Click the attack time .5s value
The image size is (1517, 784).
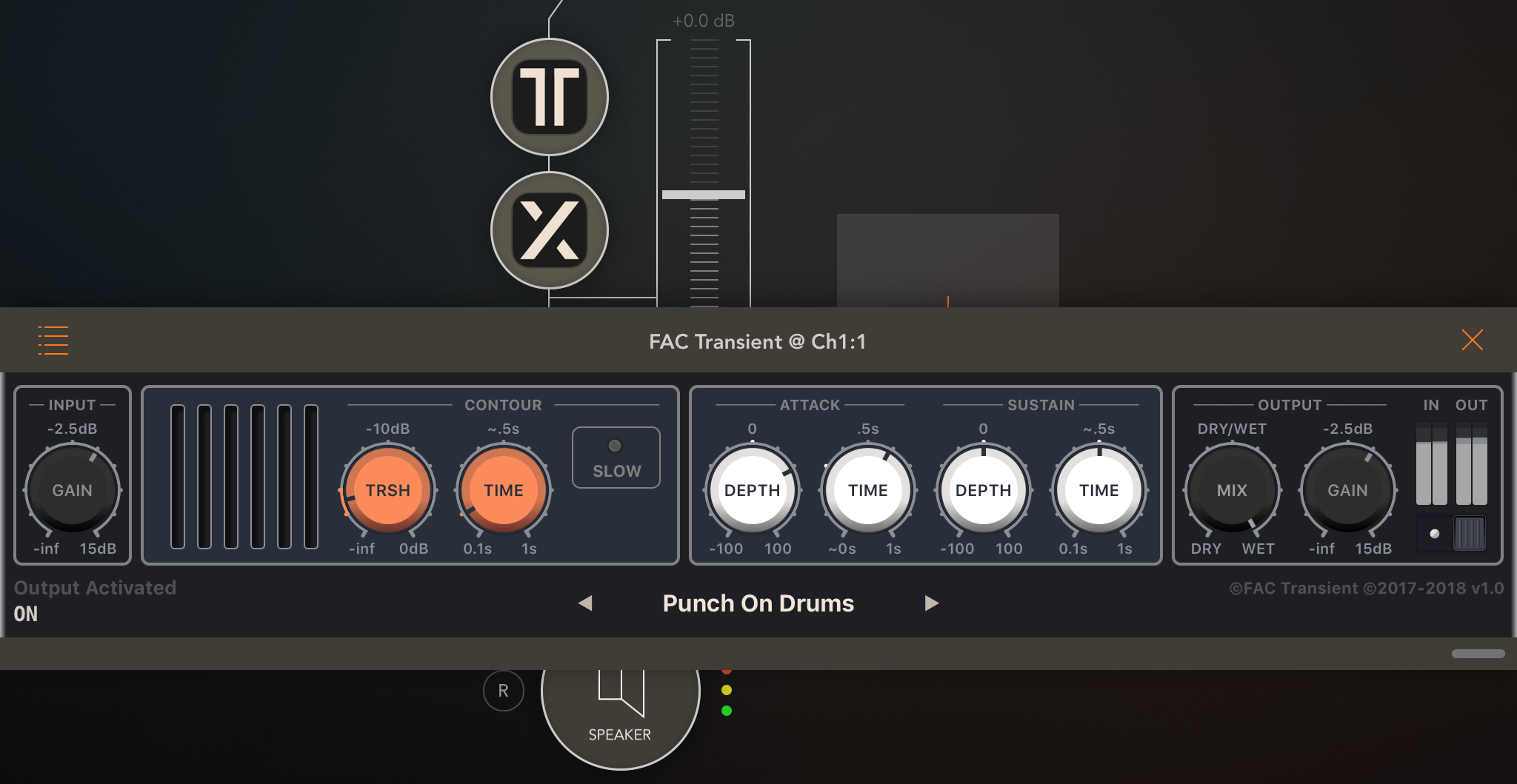click(868, 429)
